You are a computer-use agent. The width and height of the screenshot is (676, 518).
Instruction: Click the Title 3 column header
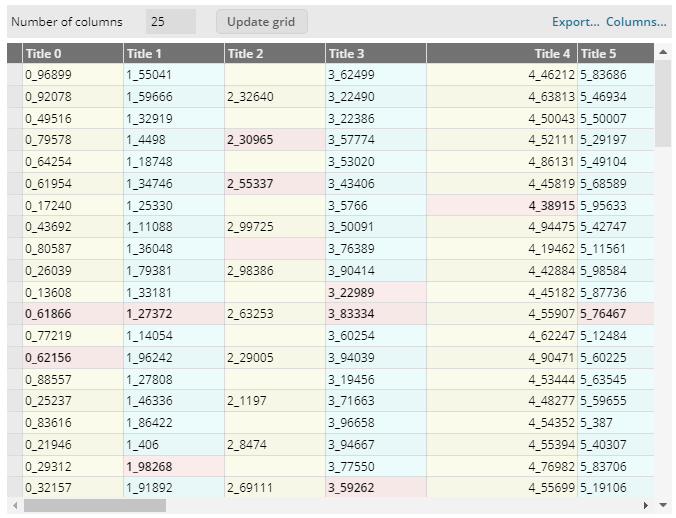(375, 54)
